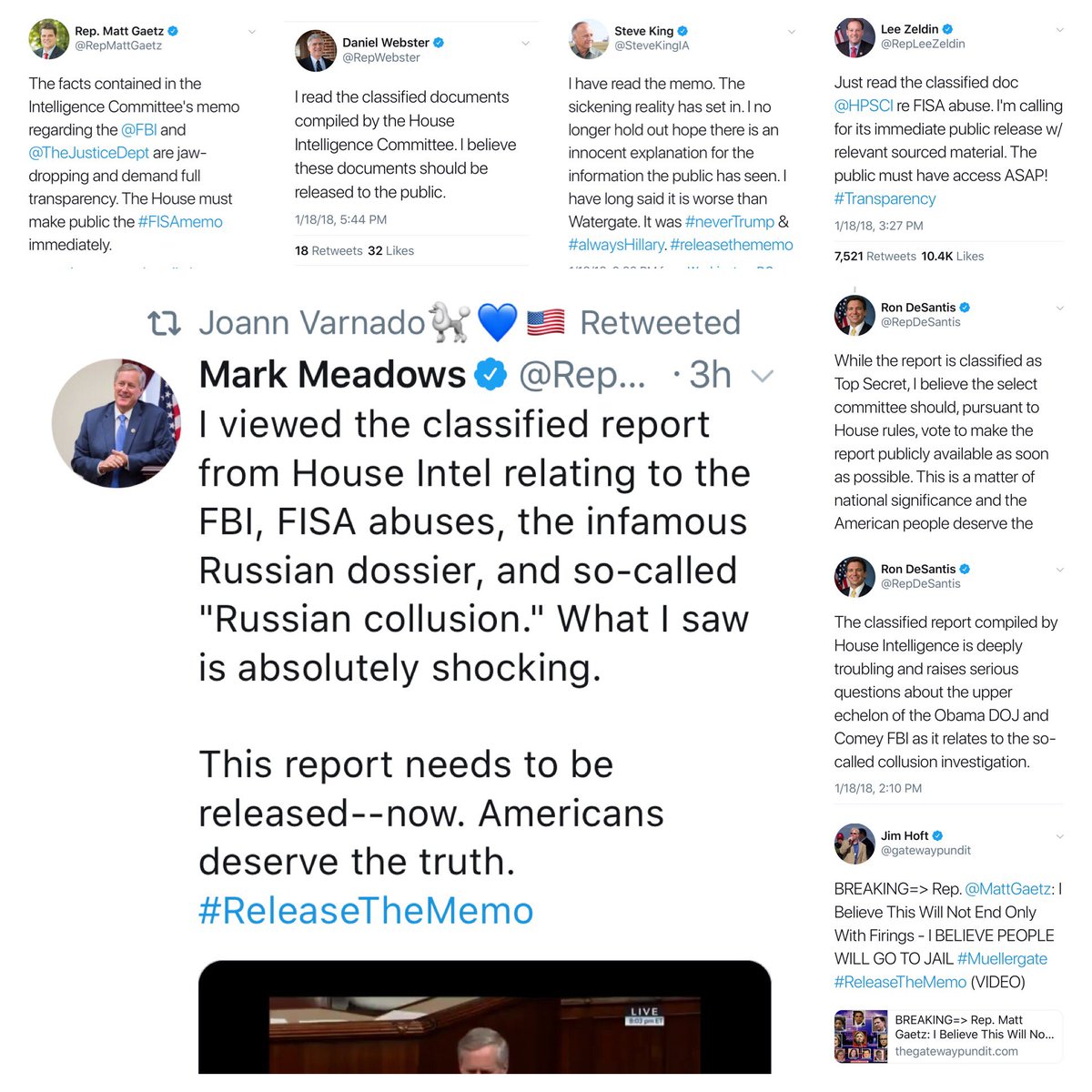Screen dimensions: 1092x1092
Task: Open the #ReleaseTheMemo hashtag in Meadows tweet
Action: click(x=366, y=911)
